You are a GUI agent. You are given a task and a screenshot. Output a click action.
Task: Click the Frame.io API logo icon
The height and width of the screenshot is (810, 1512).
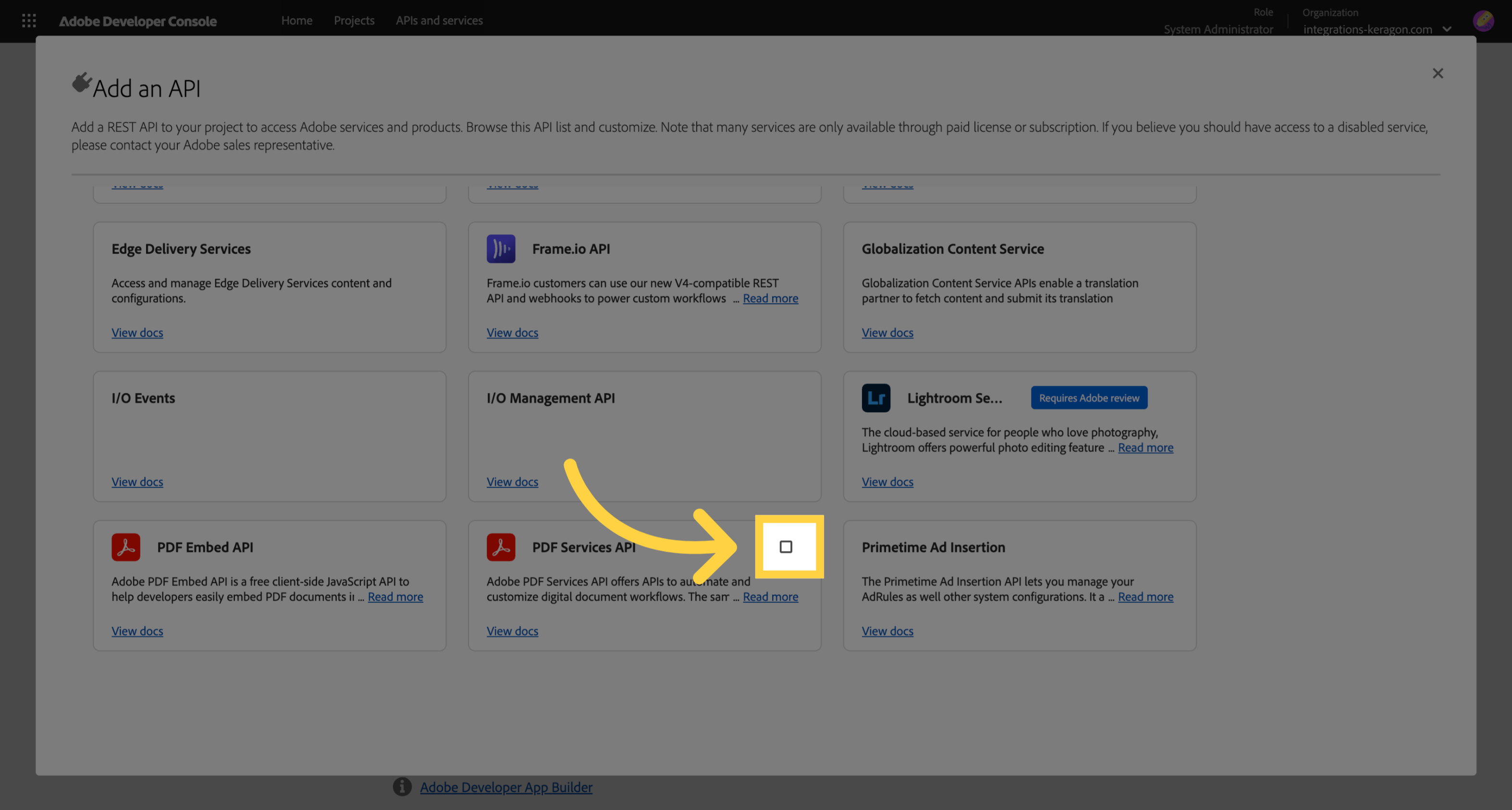point(501,249)
